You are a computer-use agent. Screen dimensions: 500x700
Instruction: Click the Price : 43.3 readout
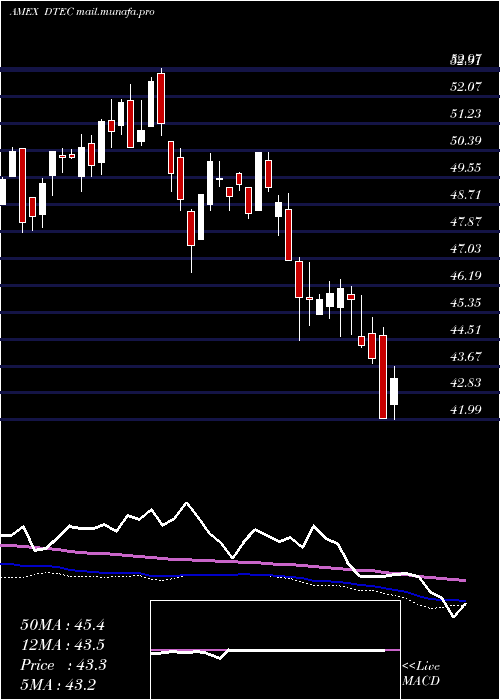(63, 665)
